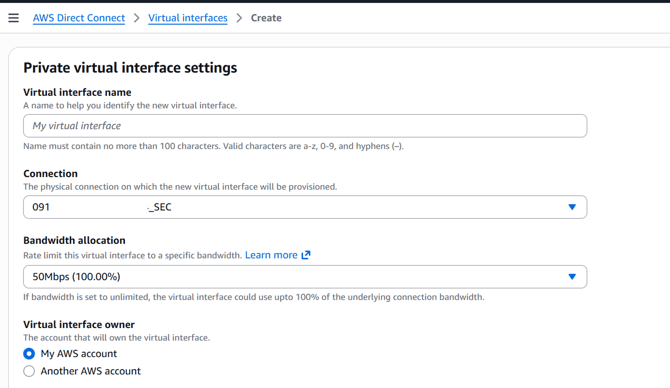
Task: Open the Learn more bandwidth link
Action: tap(271, 255)
